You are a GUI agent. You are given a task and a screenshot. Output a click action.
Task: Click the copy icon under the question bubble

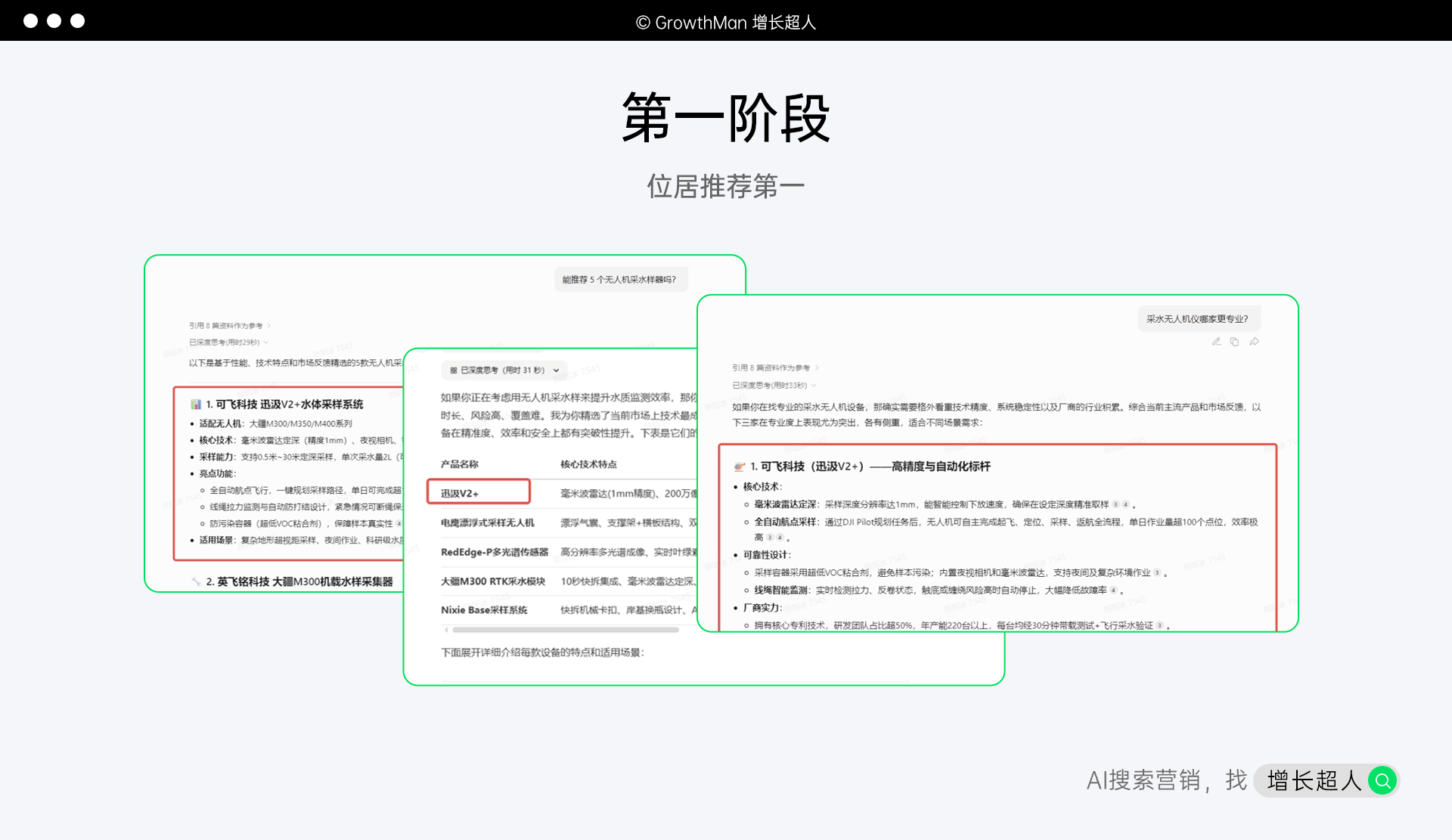(x=1234, y=342)
